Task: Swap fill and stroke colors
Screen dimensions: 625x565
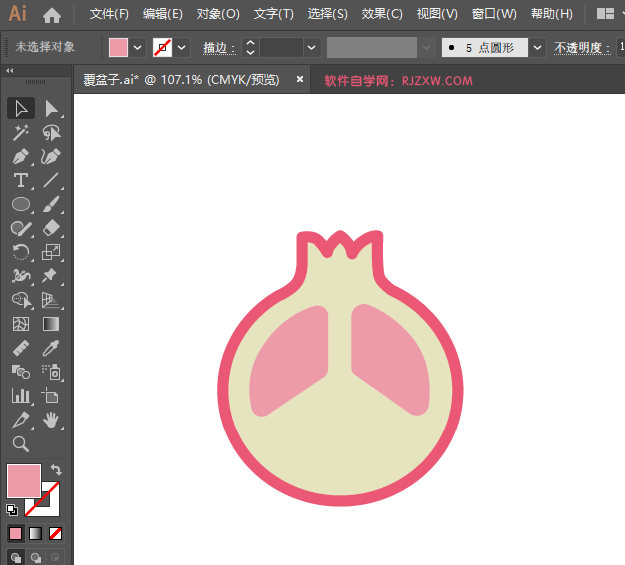Action: [x=57, y=469]
